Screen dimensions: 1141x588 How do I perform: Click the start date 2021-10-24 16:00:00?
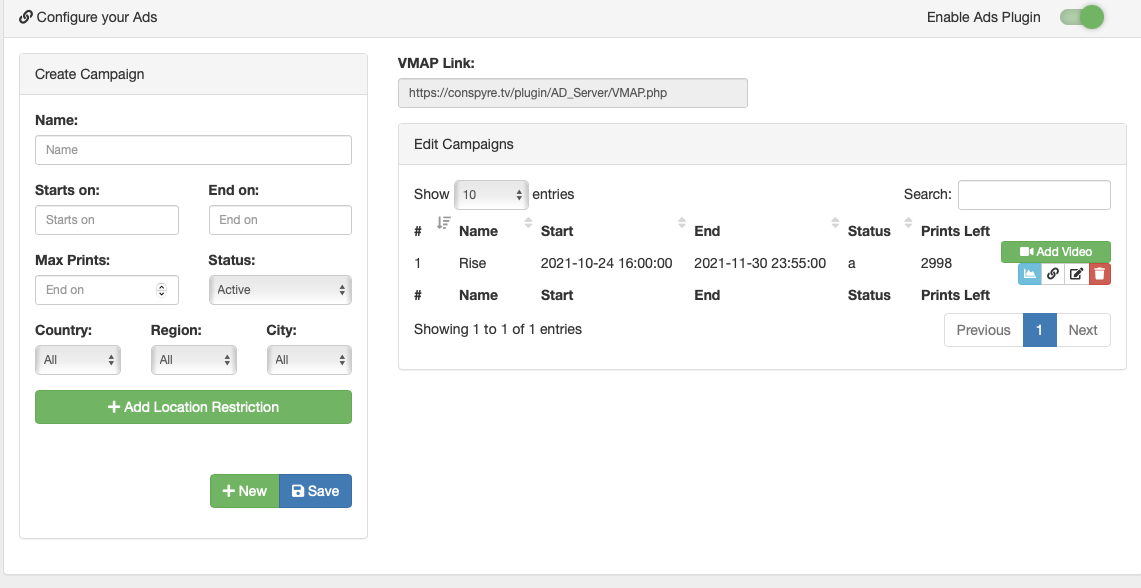[606, 263]
